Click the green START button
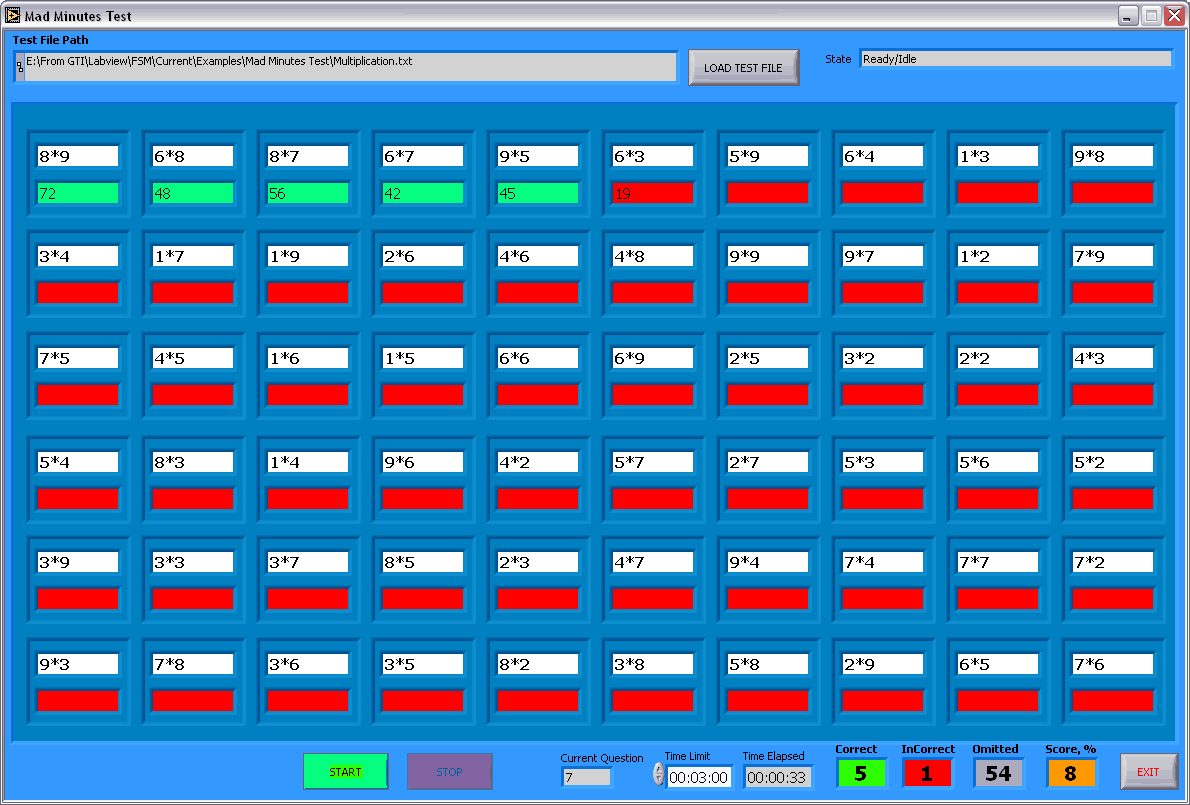 point(345,771)
